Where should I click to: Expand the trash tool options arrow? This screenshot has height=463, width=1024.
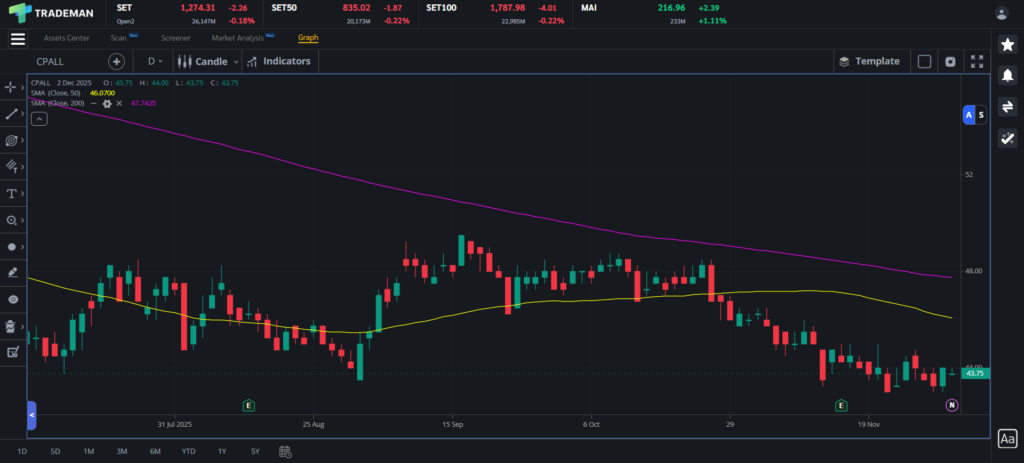23,327
